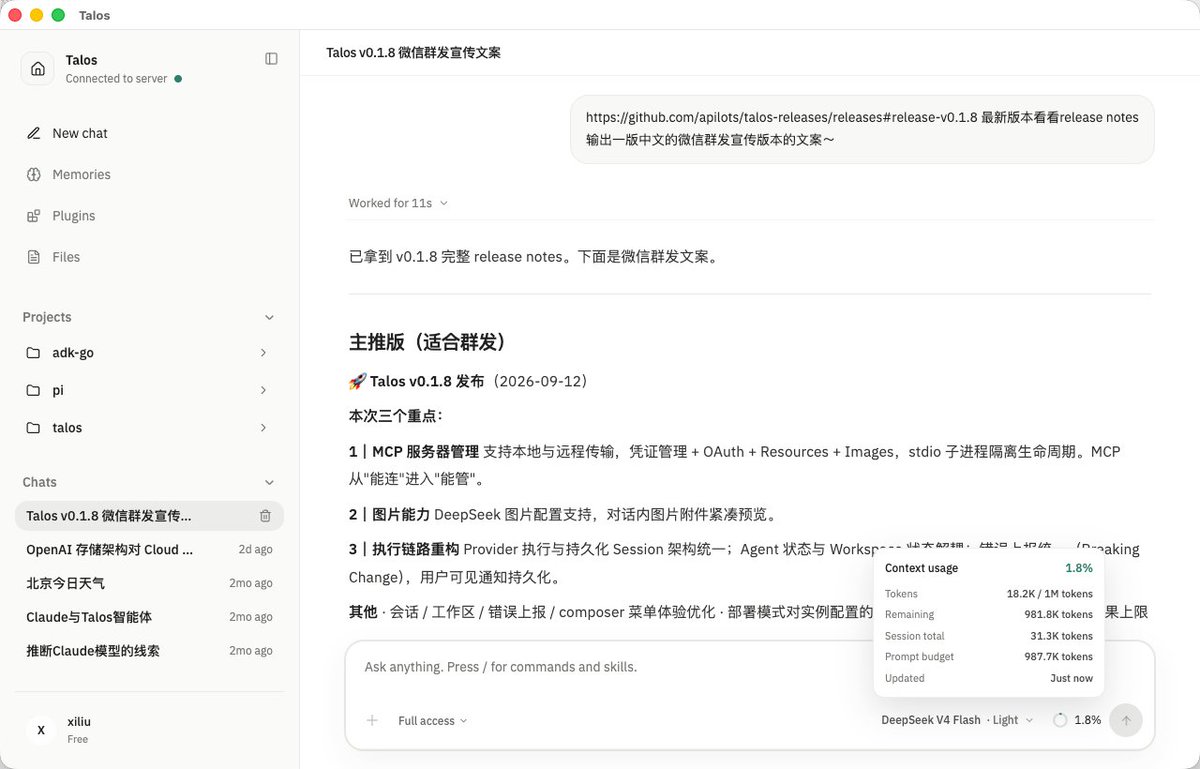Open the DeepSeek V4 Flash model dropdown
The height and width of the screenshot is (769, 1200).
pos(957,720)
